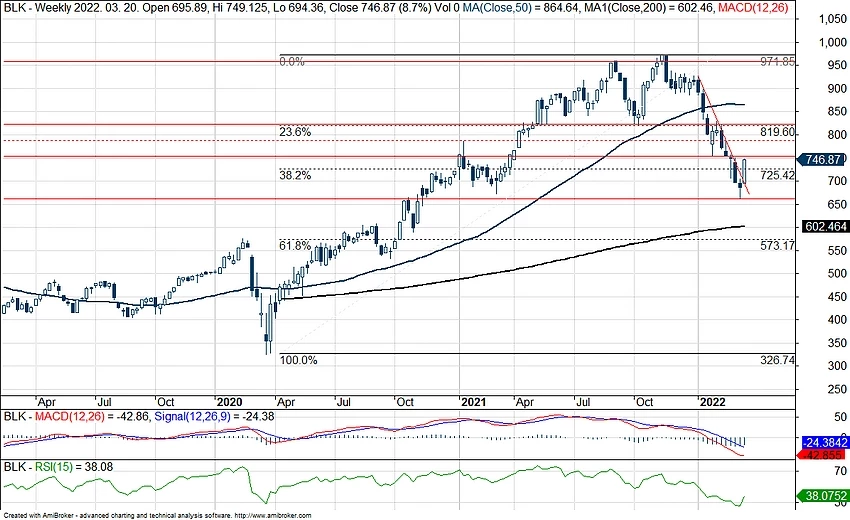This screenshot has width=850, height=520.
Task: Click the 70 level on RSI axis
Action: pos(841,470)
